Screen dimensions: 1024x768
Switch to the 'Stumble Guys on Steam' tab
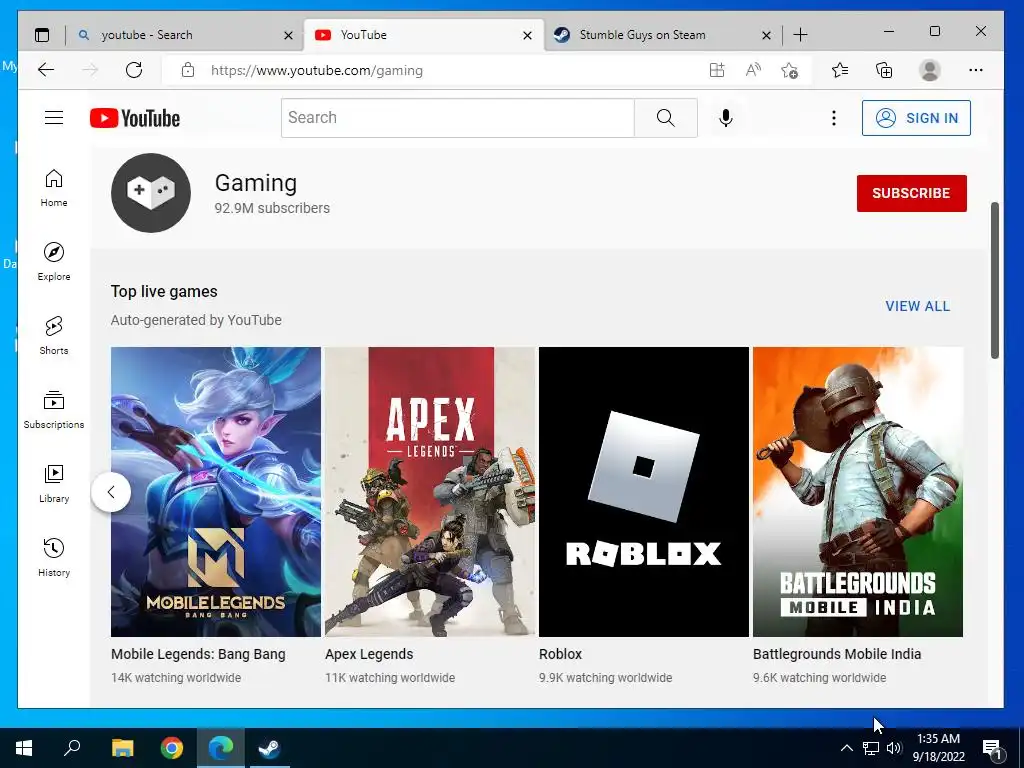coord(662,35)
